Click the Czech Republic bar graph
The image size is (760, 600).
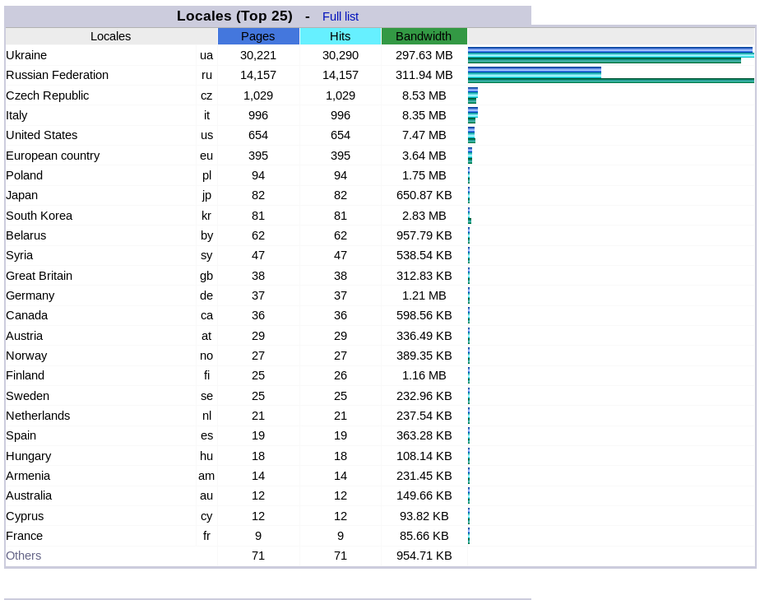coord(473,95)
